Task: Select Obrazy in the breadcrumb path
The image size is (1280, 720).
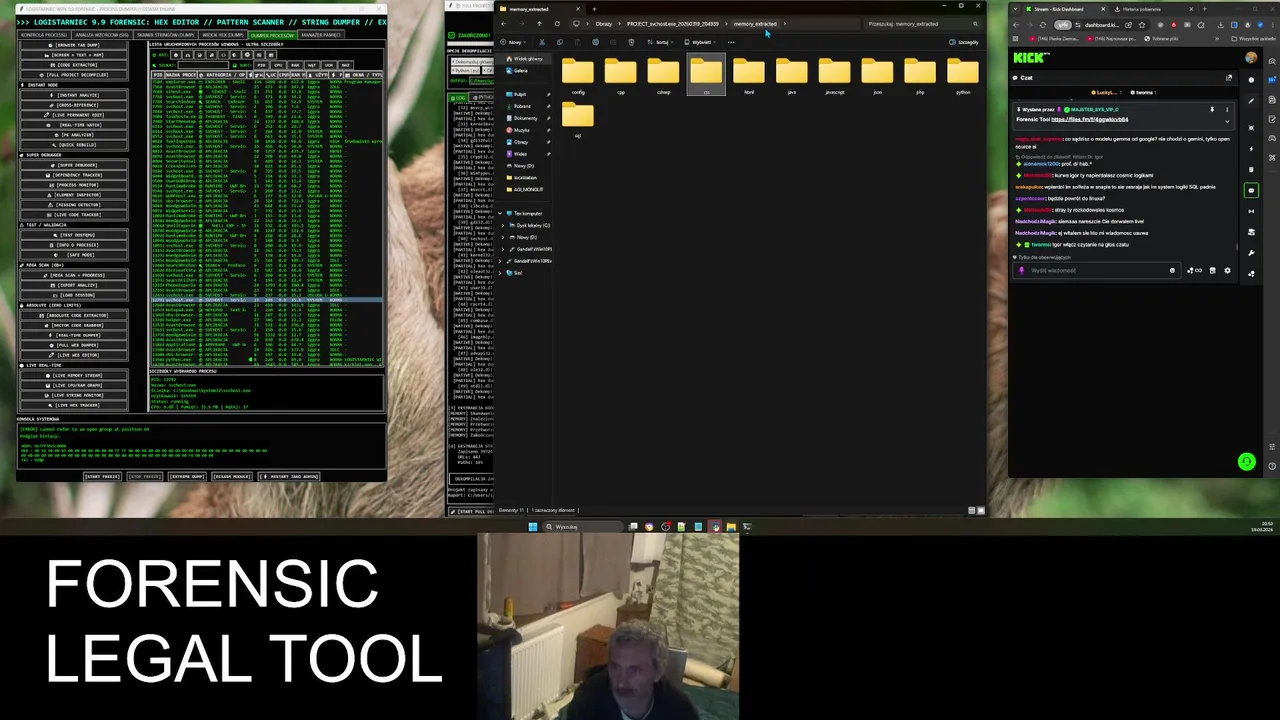Action: click(x=603, y=24)
